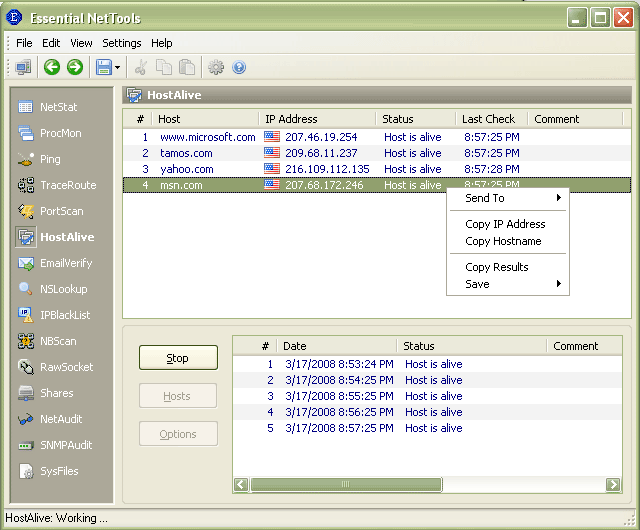Open the NetAudit glasses icon
Image resolution: width=640 pixels, height=530 pixels.
click(26, 419)
